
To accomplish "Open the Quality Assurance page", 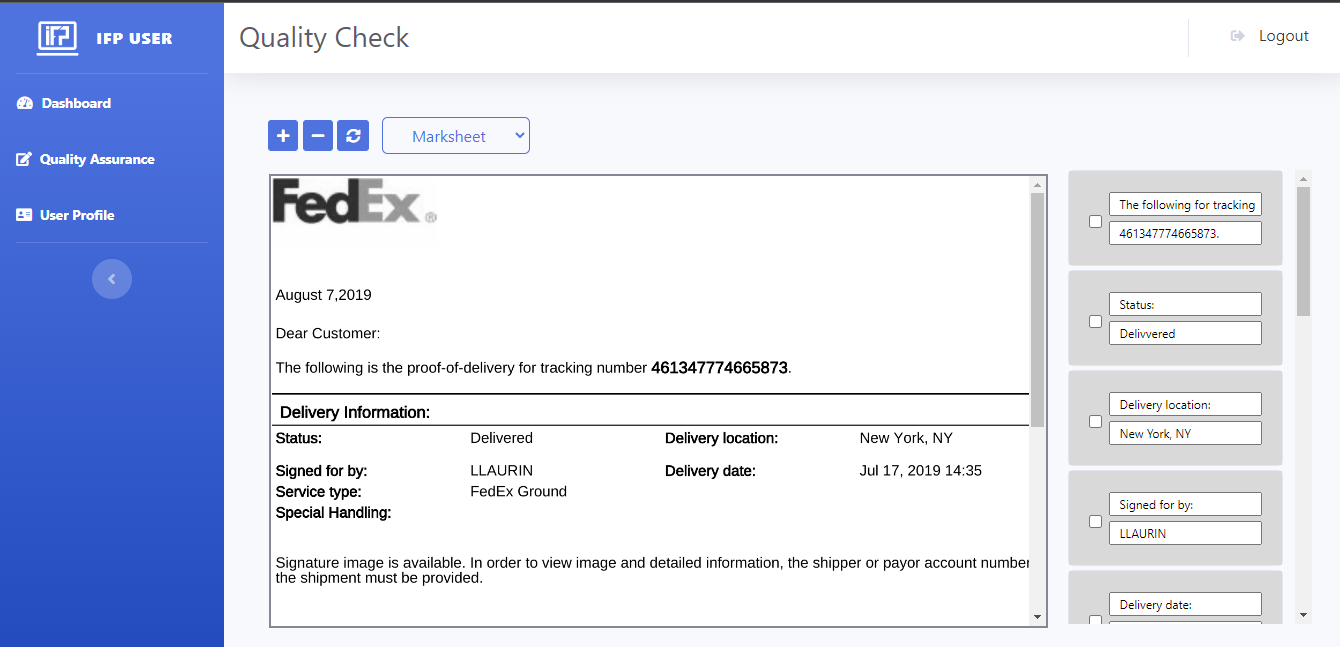I will point(97,159).
